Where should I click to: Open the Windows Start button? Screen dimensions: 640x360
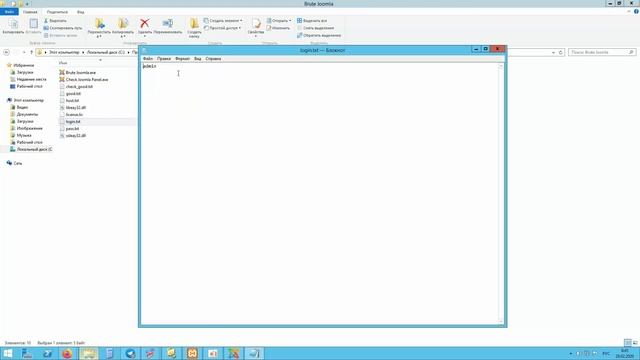coord(8,353)
